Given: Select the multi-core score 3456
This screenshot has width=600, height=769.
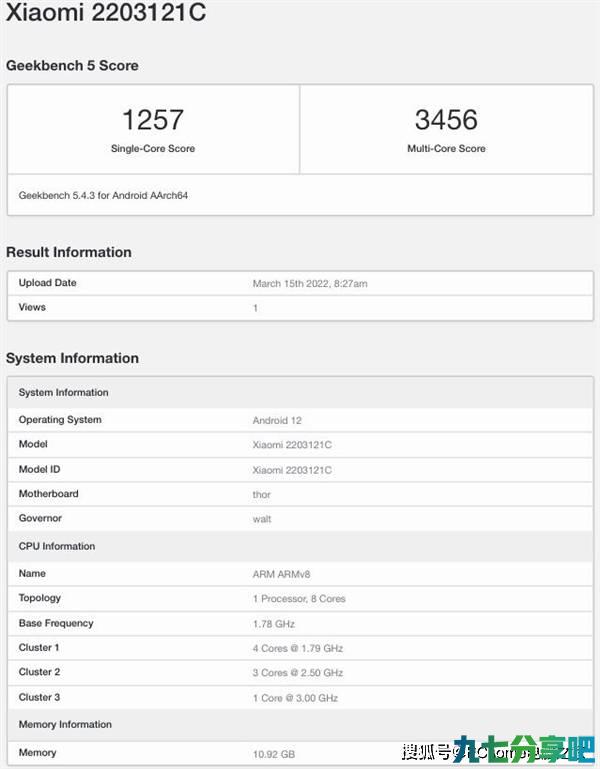Looking at the screenshot, I should click(446, 120).
